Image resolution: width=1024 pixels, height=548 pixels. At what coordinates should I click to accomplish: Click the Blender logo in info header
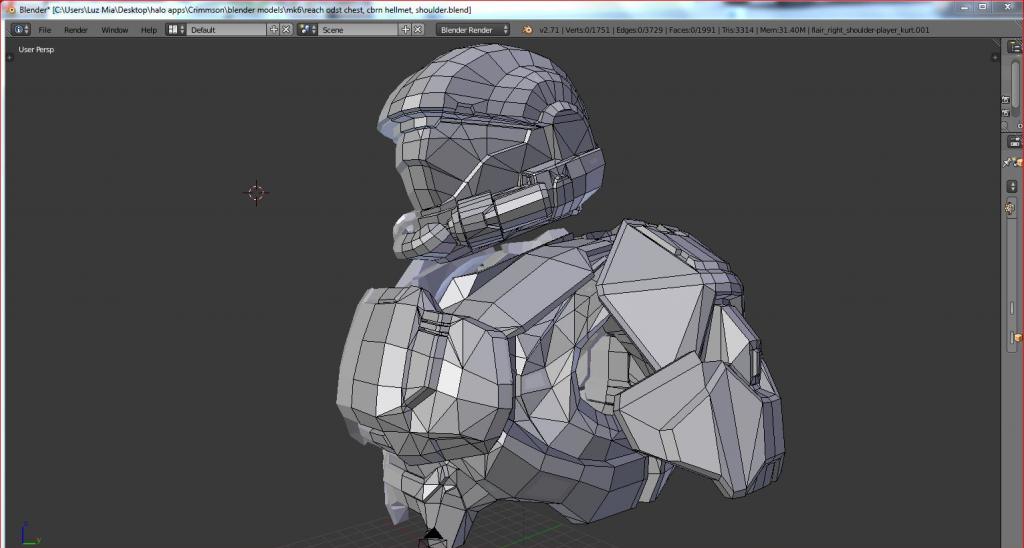coord(527,29)
